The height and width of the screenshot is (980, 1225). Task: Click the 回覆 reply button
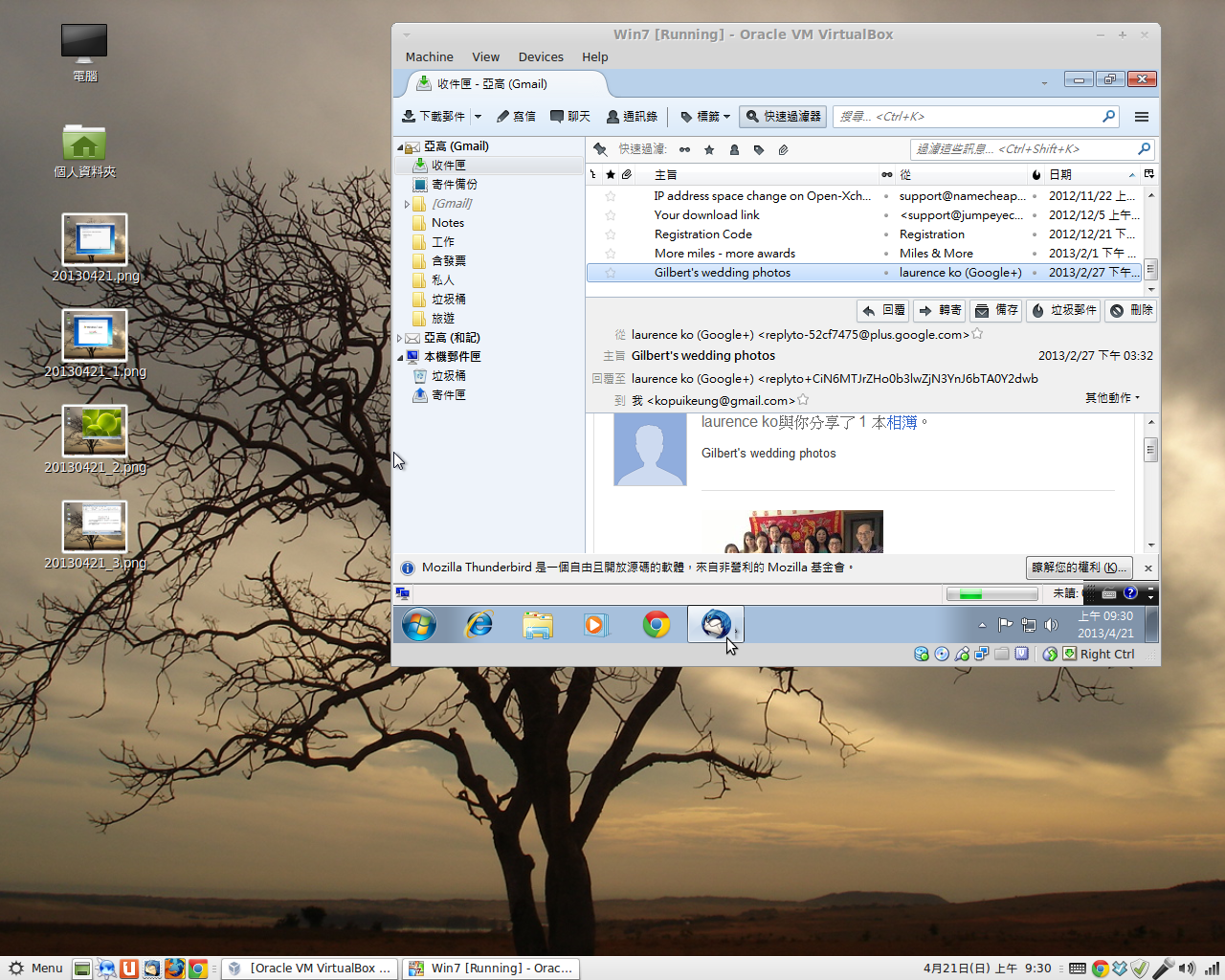[883, 310]
